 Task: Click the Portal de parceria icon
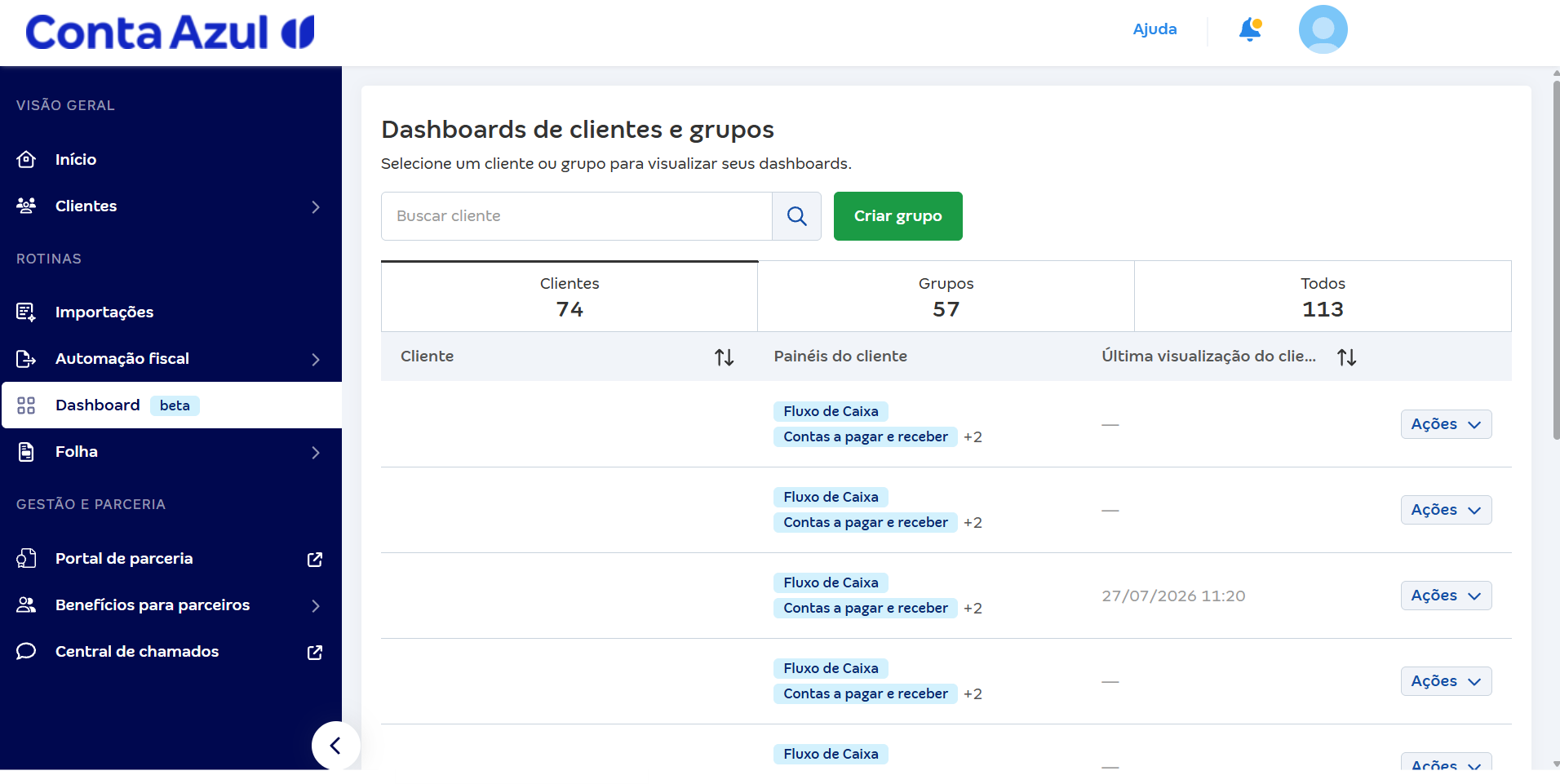[x=26, y=558]
